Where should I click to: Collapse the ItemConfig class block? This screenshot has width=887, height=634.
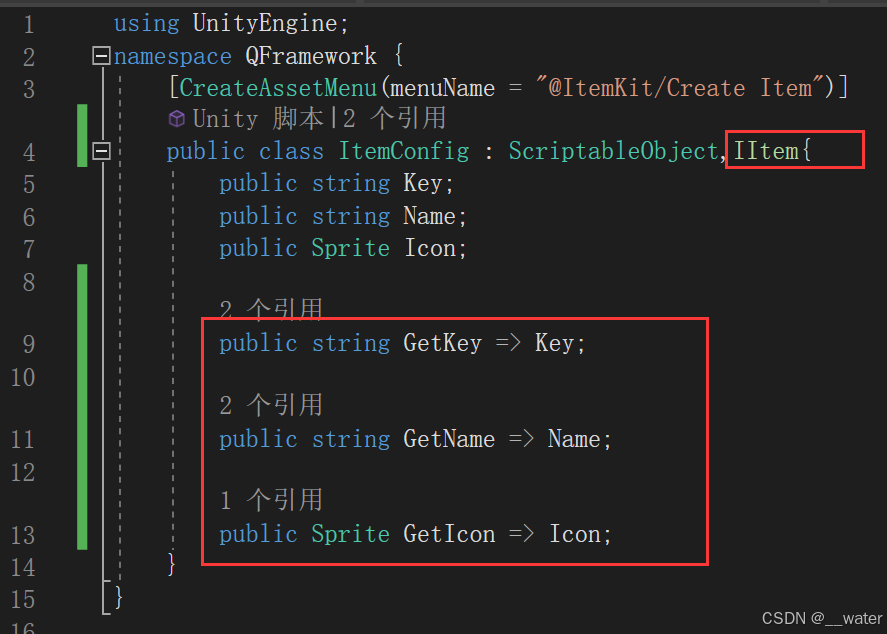[101, 151]
